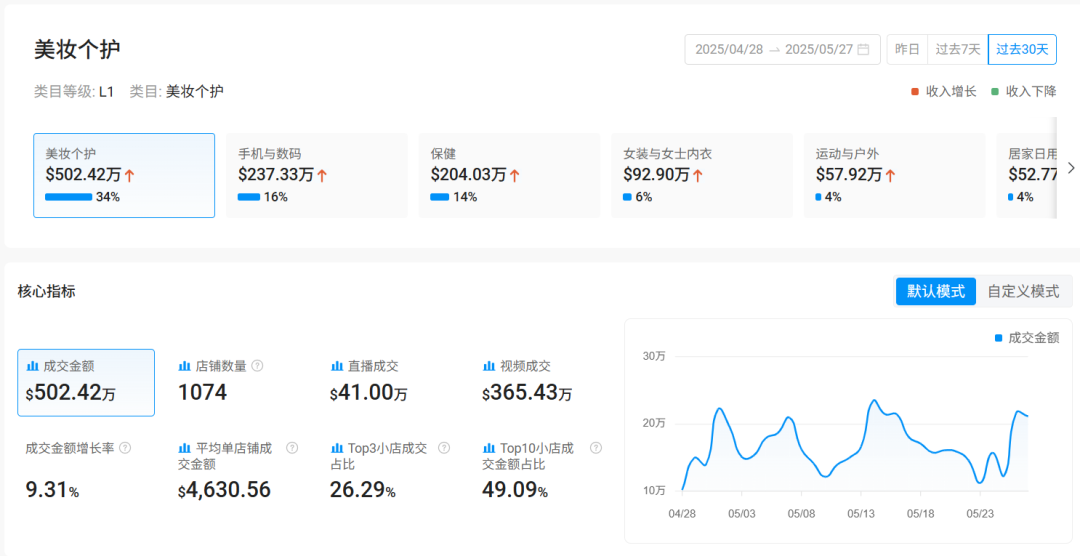Click the help icon beside 平均单店铺成交金额
The height and width of the screenshot is (556, 1080).
pyautogui.click(x=292, y=448)
